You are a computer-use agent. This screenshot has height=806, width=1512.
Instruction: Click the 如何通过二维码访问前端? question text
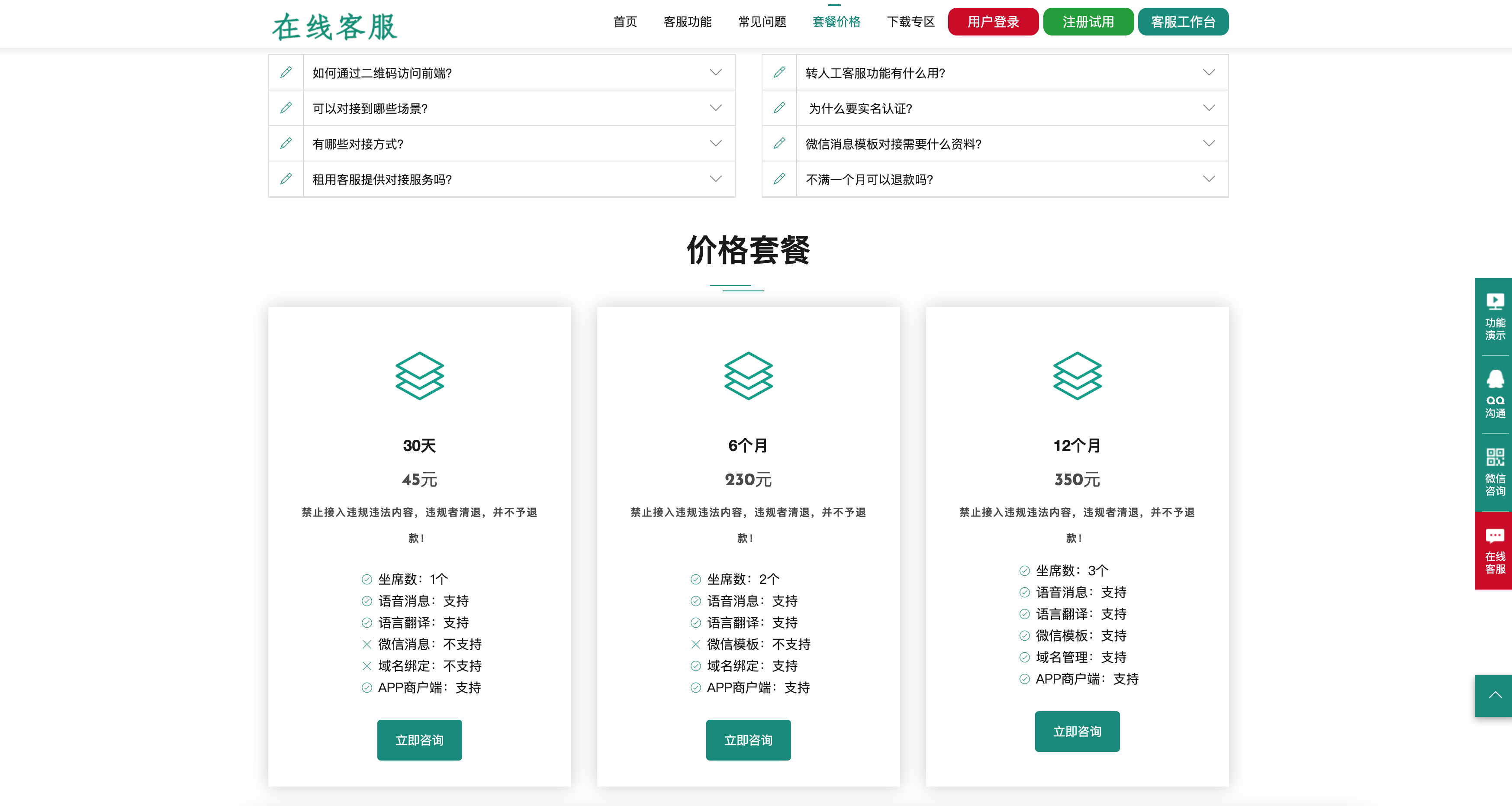[x=382, y=73]
